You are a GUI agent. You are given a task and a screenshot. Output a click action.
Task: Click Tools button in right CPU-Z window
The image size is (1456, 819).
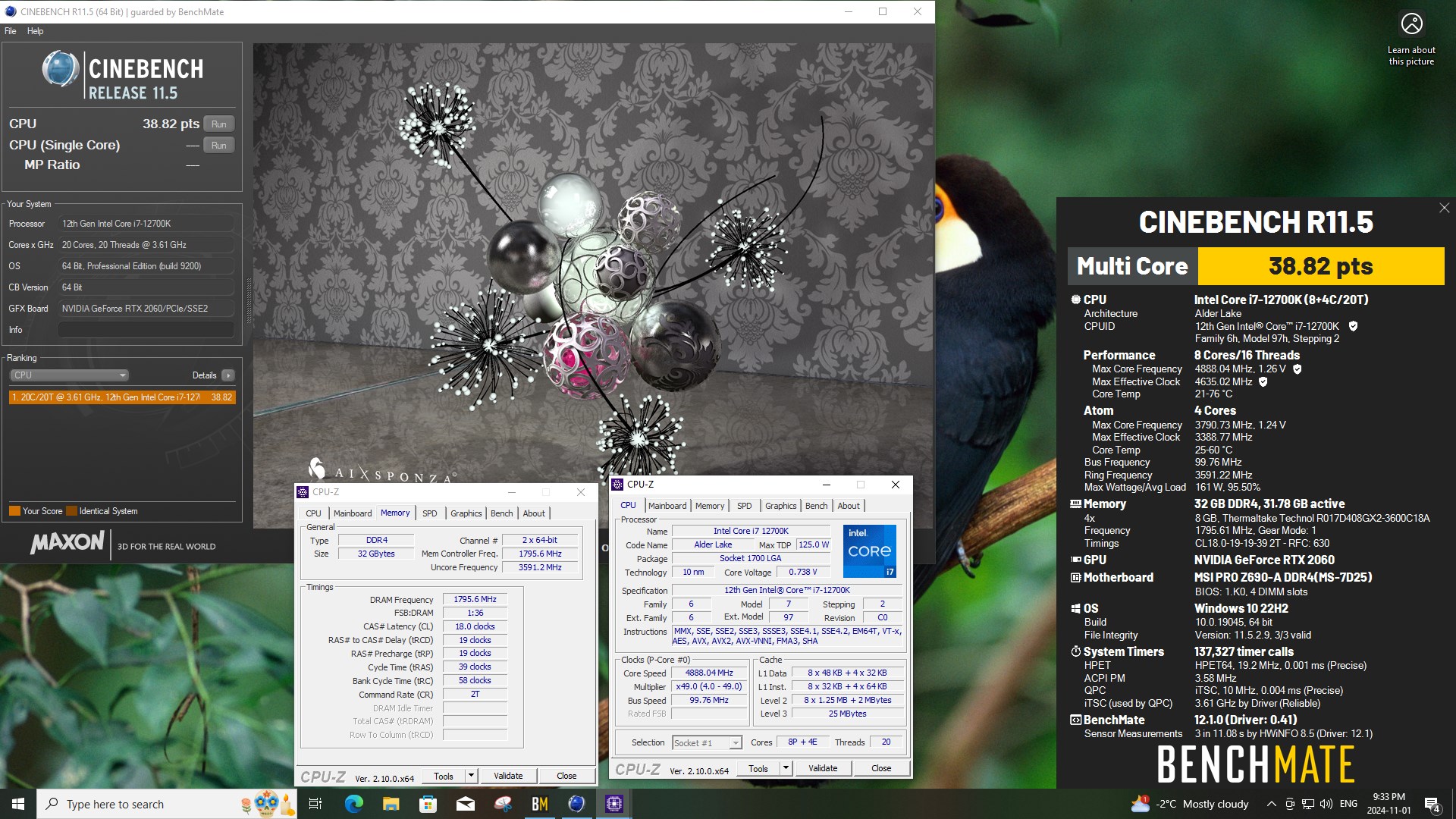point(758,769)
